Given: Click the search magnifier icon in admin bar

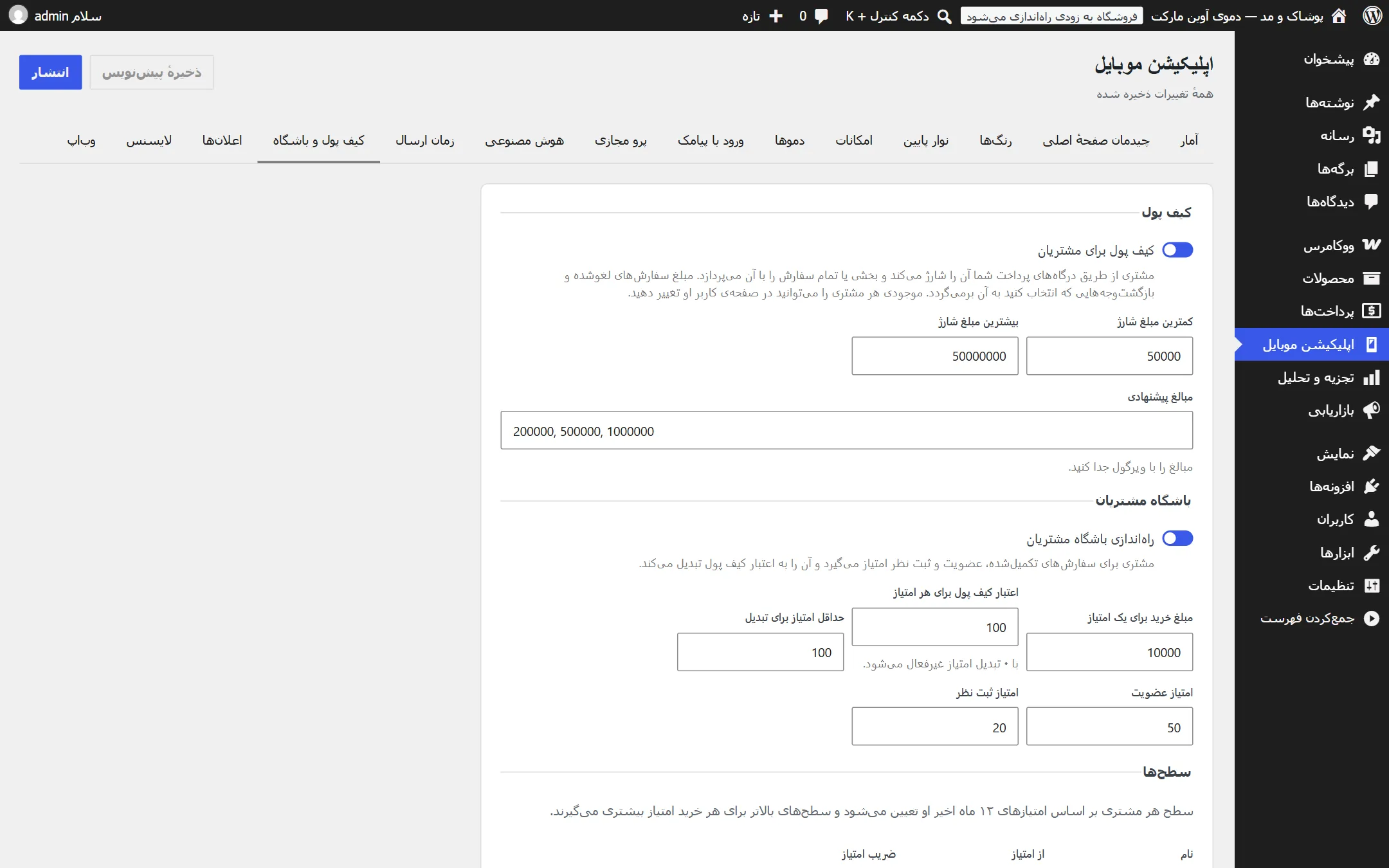Looking at the screenshot, I should 944,16.
